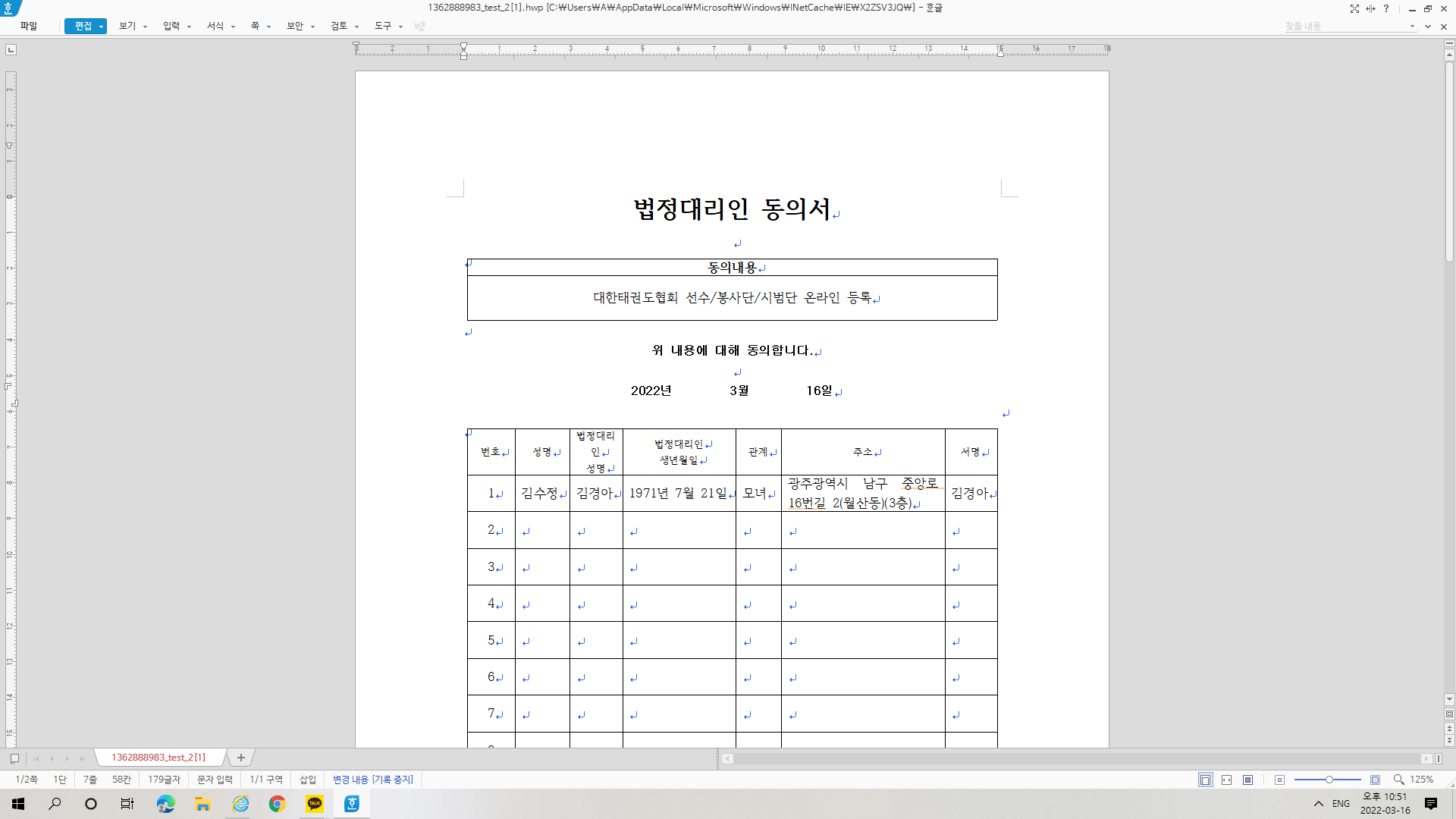Expand the 서식 menu dropdown arrow
The height and width of the screenshot is (819, 1456).
(234, 27)
